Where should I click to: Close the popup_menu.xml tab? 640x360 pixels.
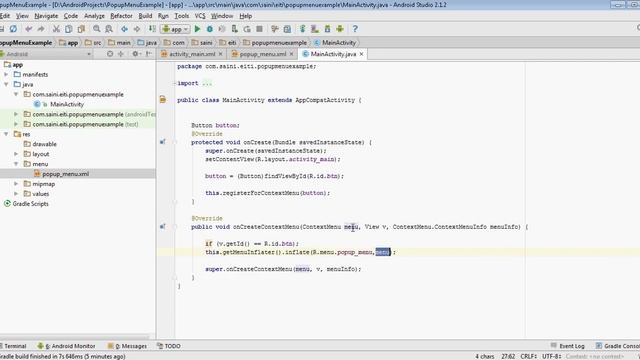pos(291,54)
